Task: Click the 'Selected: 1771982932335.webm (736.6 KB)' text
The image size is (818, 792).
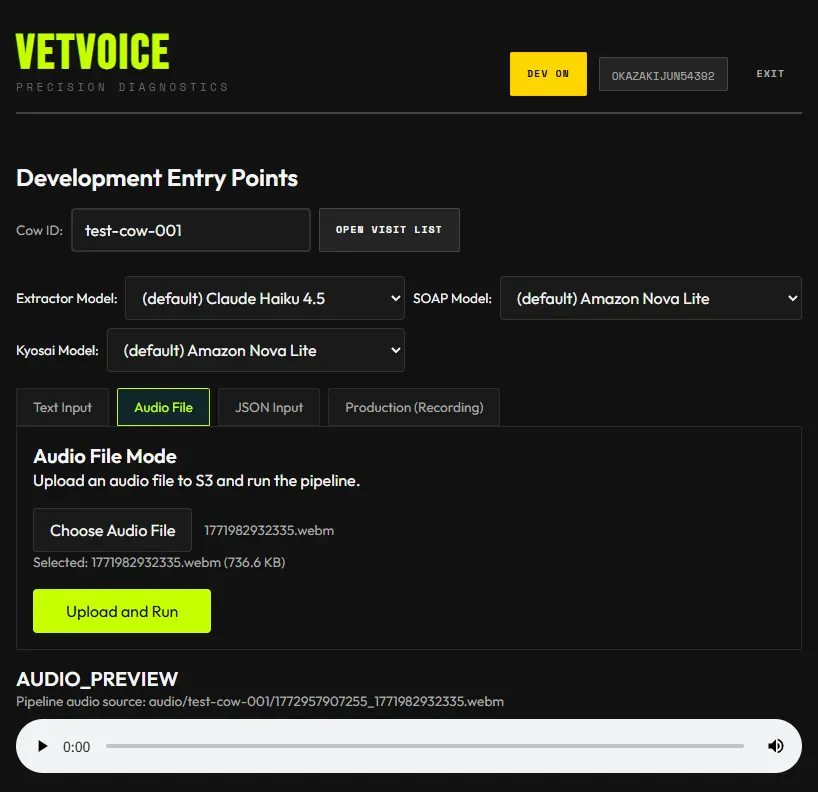Action: pos(159,562)
